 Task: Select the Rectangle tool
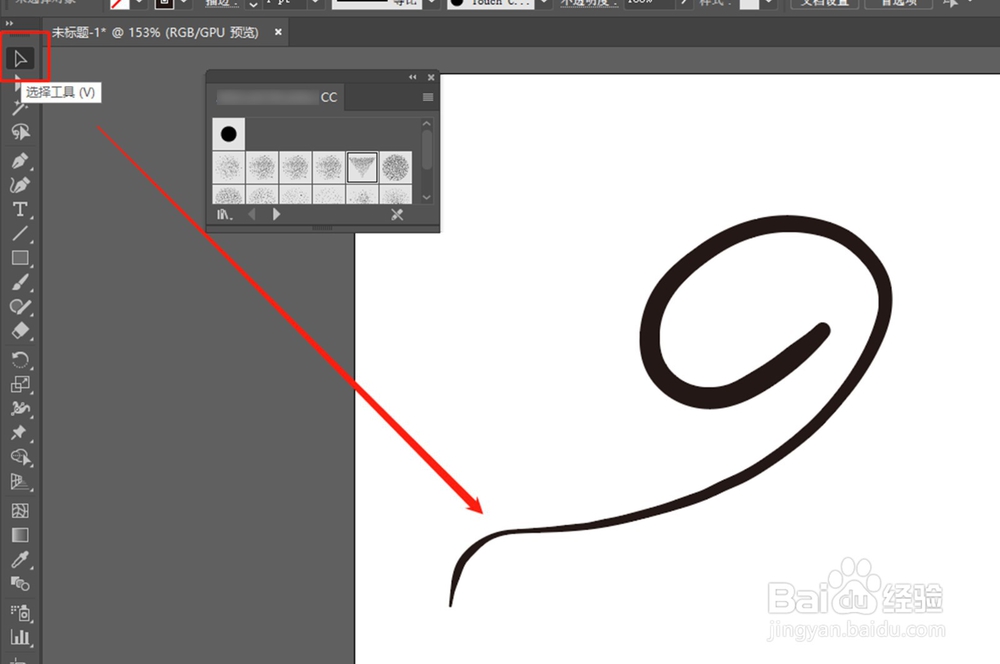coord(20,258)
